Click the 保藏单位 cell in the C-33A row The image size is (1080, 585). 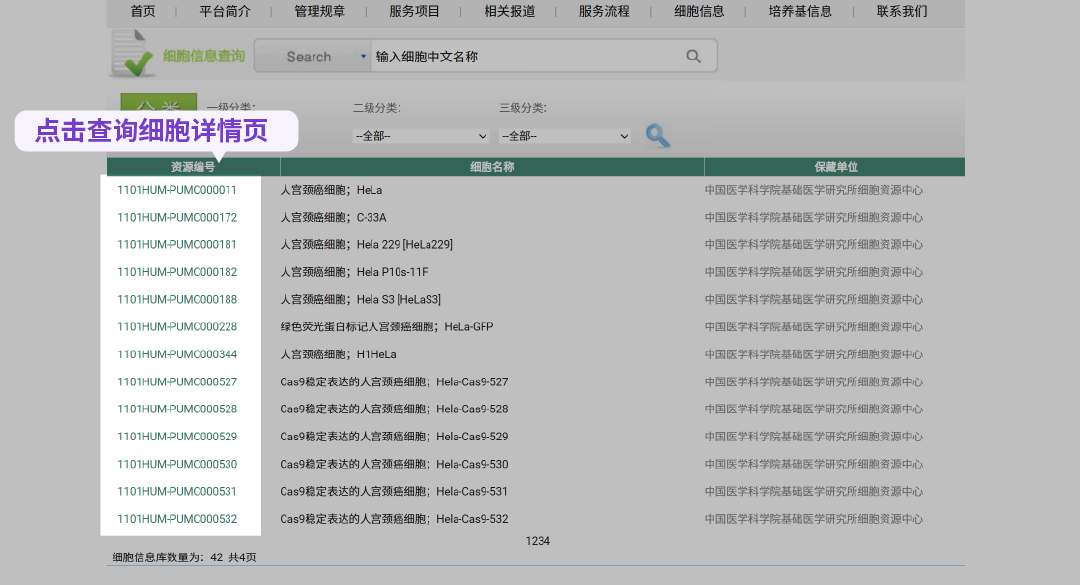tap(813, 218)
